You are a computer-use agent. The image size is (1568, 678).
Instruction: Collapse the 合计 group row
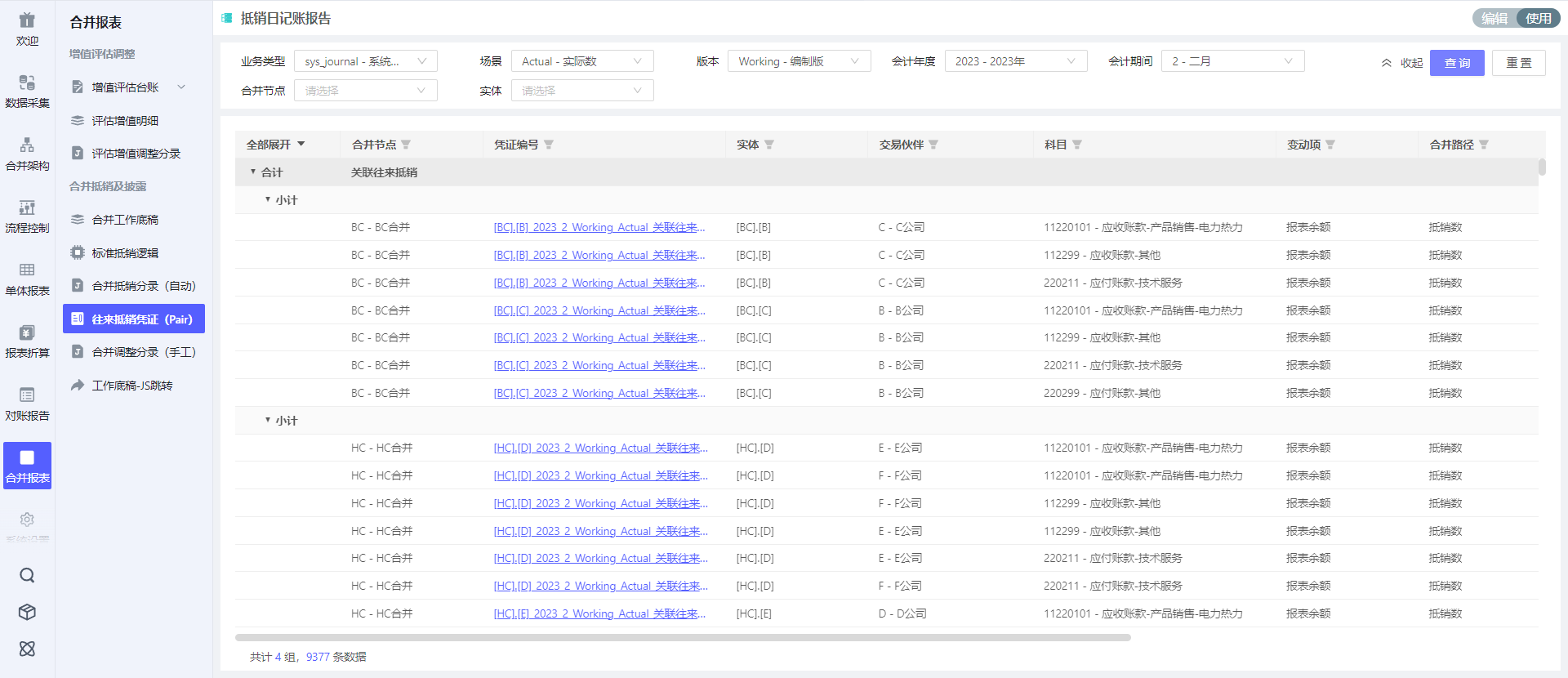(x=253, y=172)
